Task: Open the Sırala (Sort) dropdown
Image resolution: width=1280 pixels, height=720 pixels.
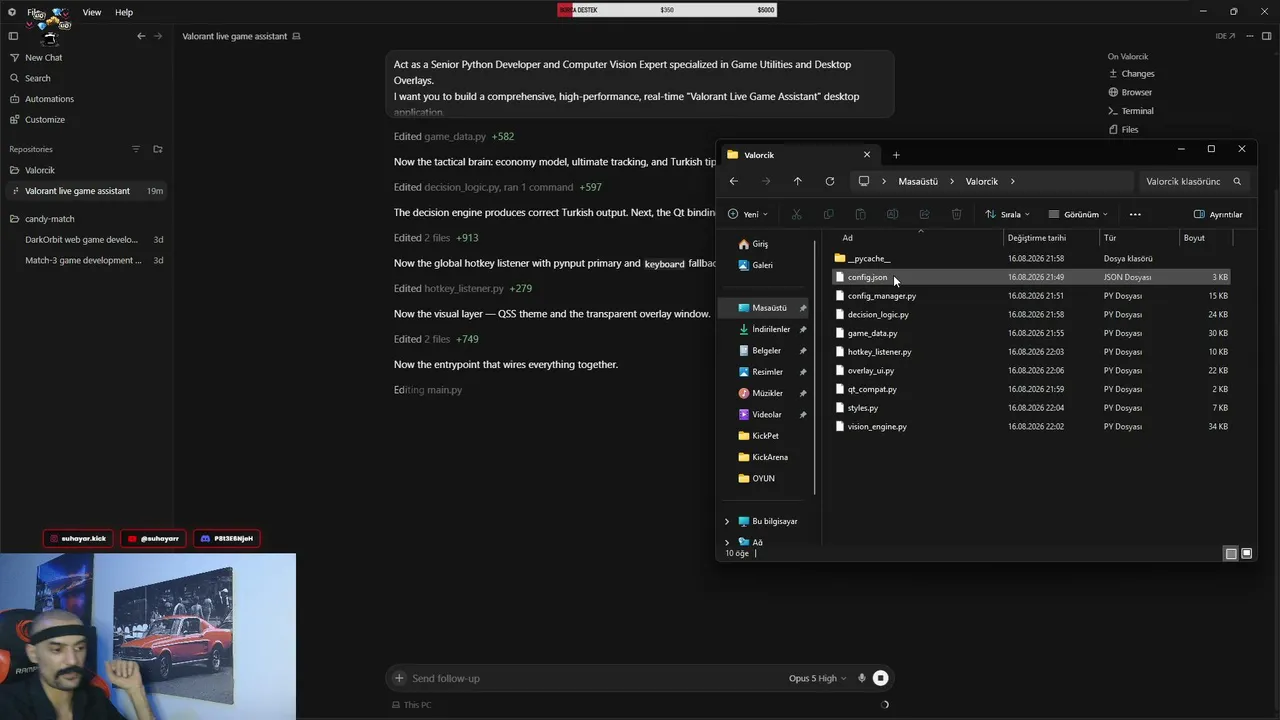Action: pos(1007,214)
